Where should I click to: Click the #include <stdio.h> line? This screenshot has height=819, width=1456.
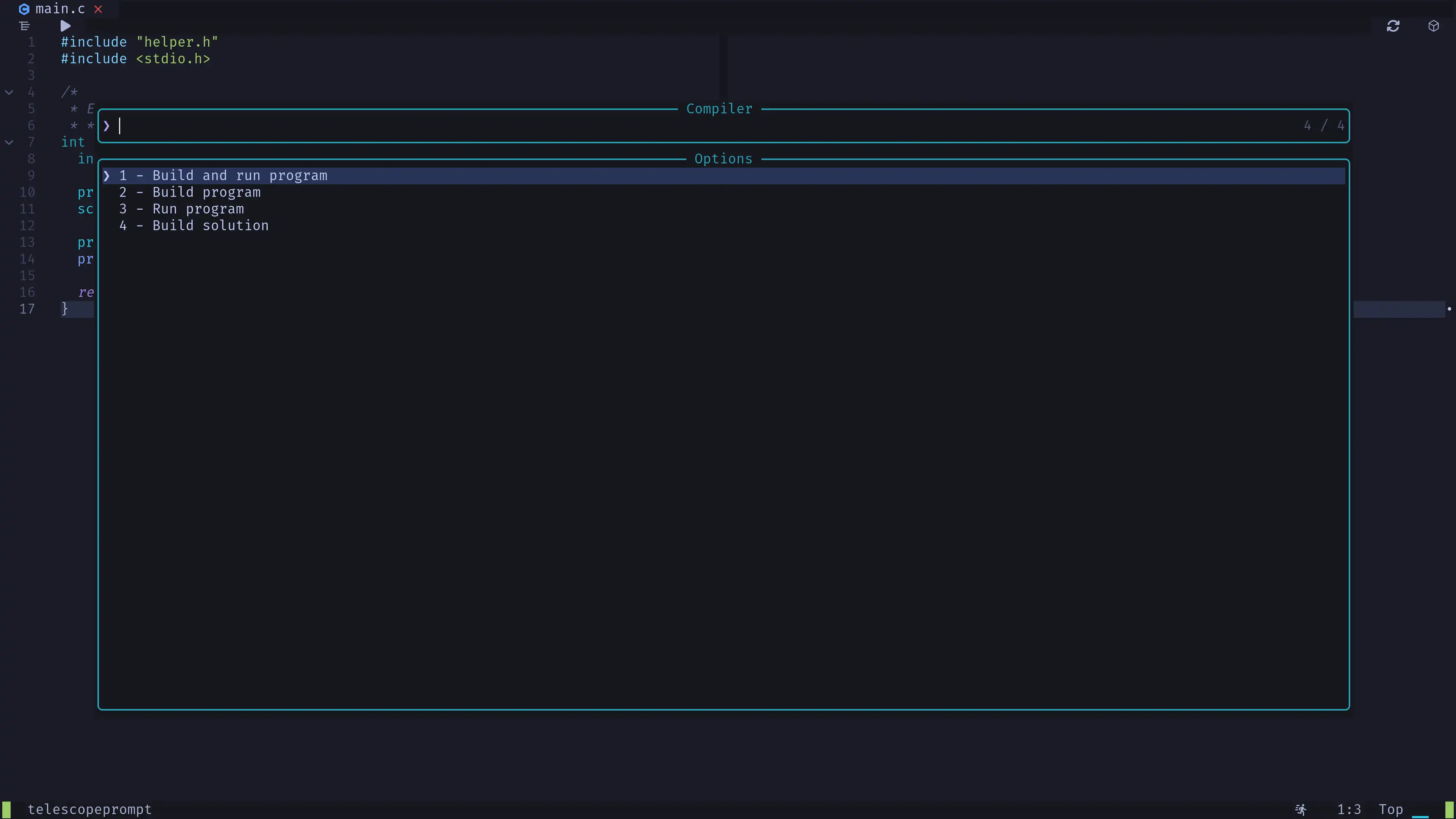coord(135,59)
